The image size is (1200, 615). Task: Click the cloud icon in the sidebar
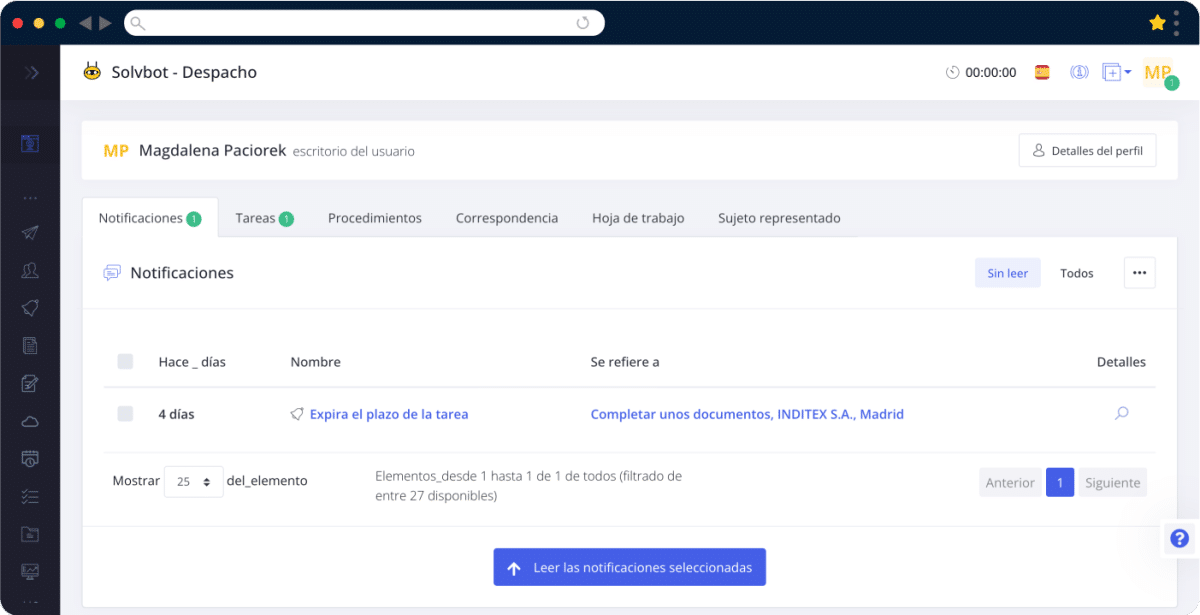pyautogui.click(x=30, y=421)
